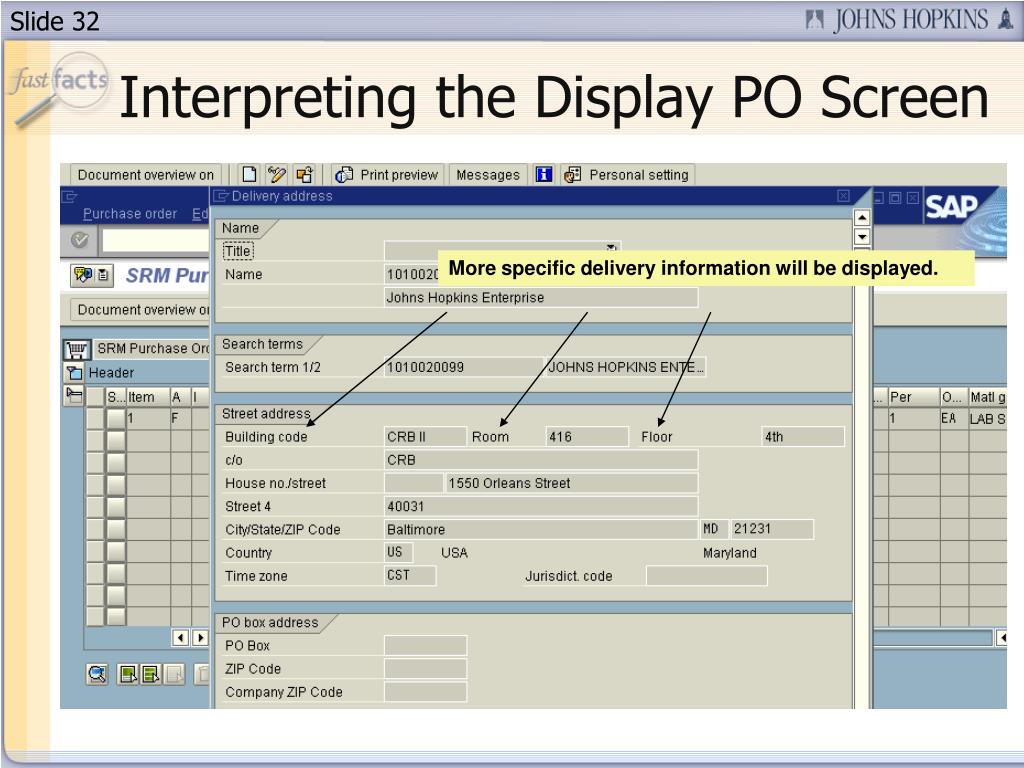Screen dimensions: 1024x768
Task: Click the Personal setting button
Action: 628,174
